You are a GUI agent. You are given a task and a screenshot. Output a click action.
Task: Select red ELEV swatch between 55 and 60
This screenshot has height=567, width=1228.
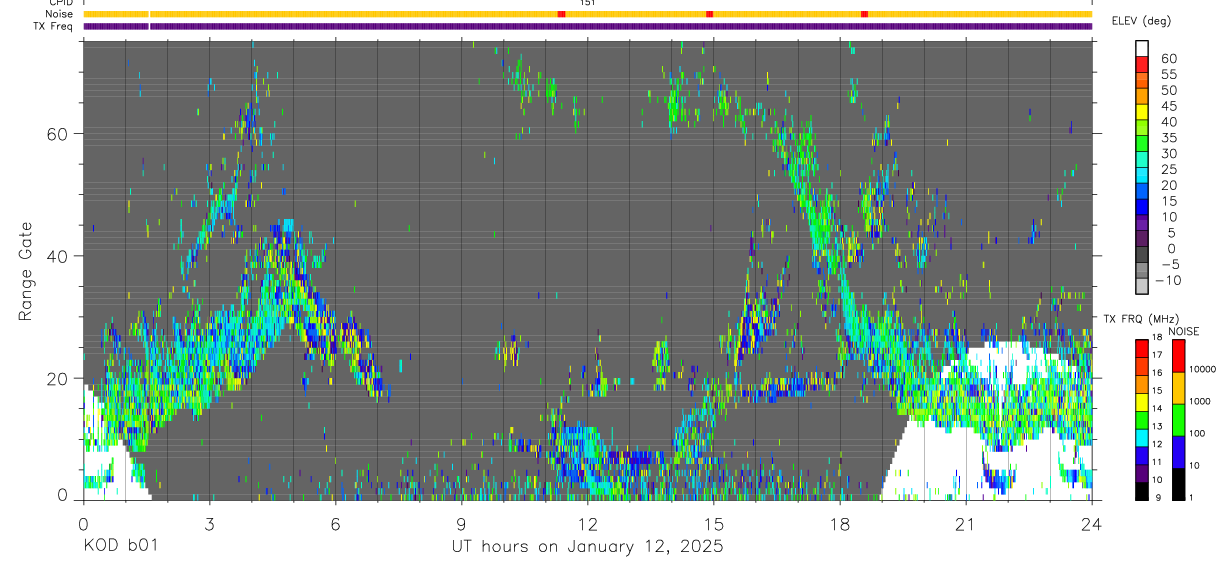coord(1142,65)
